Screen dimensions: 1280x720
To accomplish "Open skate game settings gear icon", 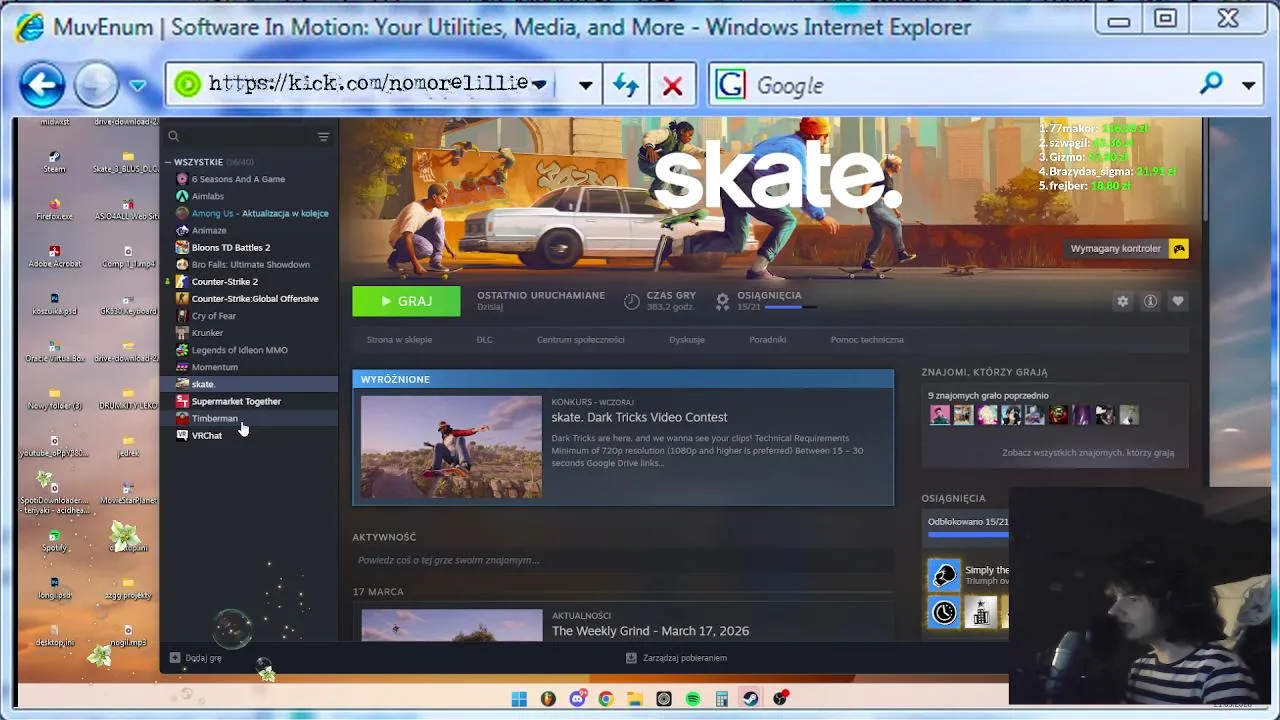I will pos(1123,301).
